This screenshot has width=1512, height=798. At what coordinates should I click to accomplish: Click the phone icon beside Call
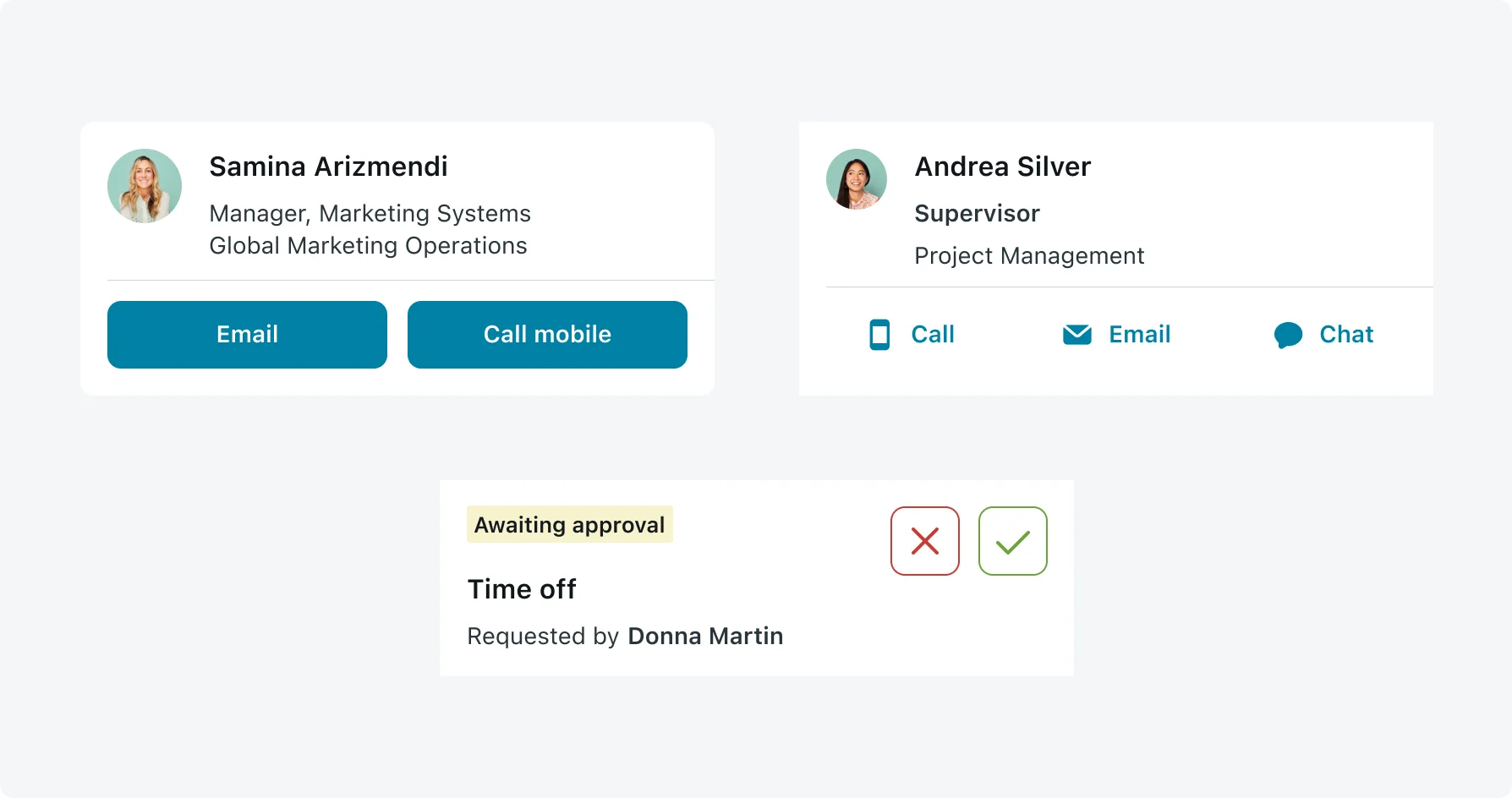[879, 335]
